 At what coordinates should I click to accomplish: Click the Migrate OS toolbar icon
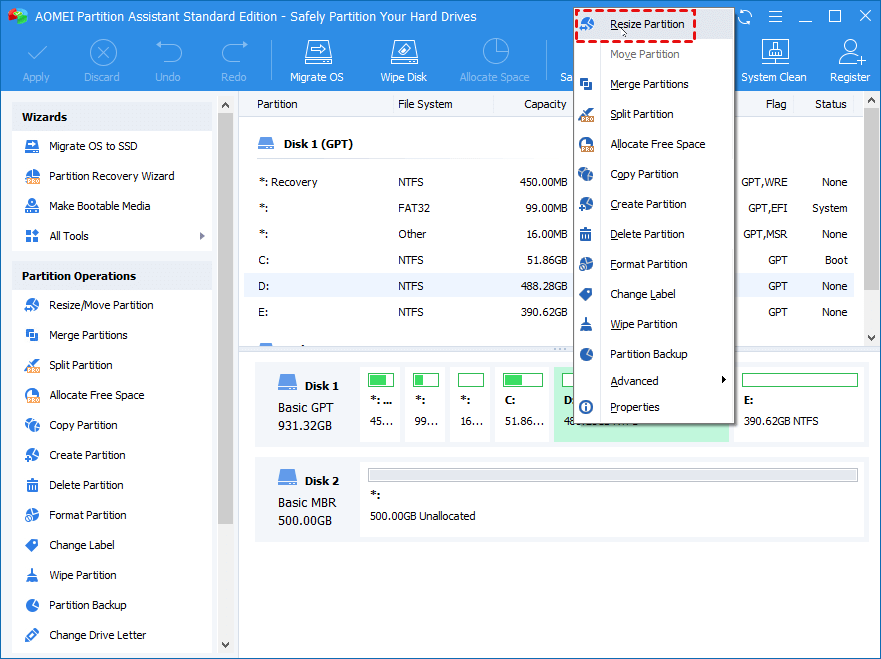(x=317, y=59)
